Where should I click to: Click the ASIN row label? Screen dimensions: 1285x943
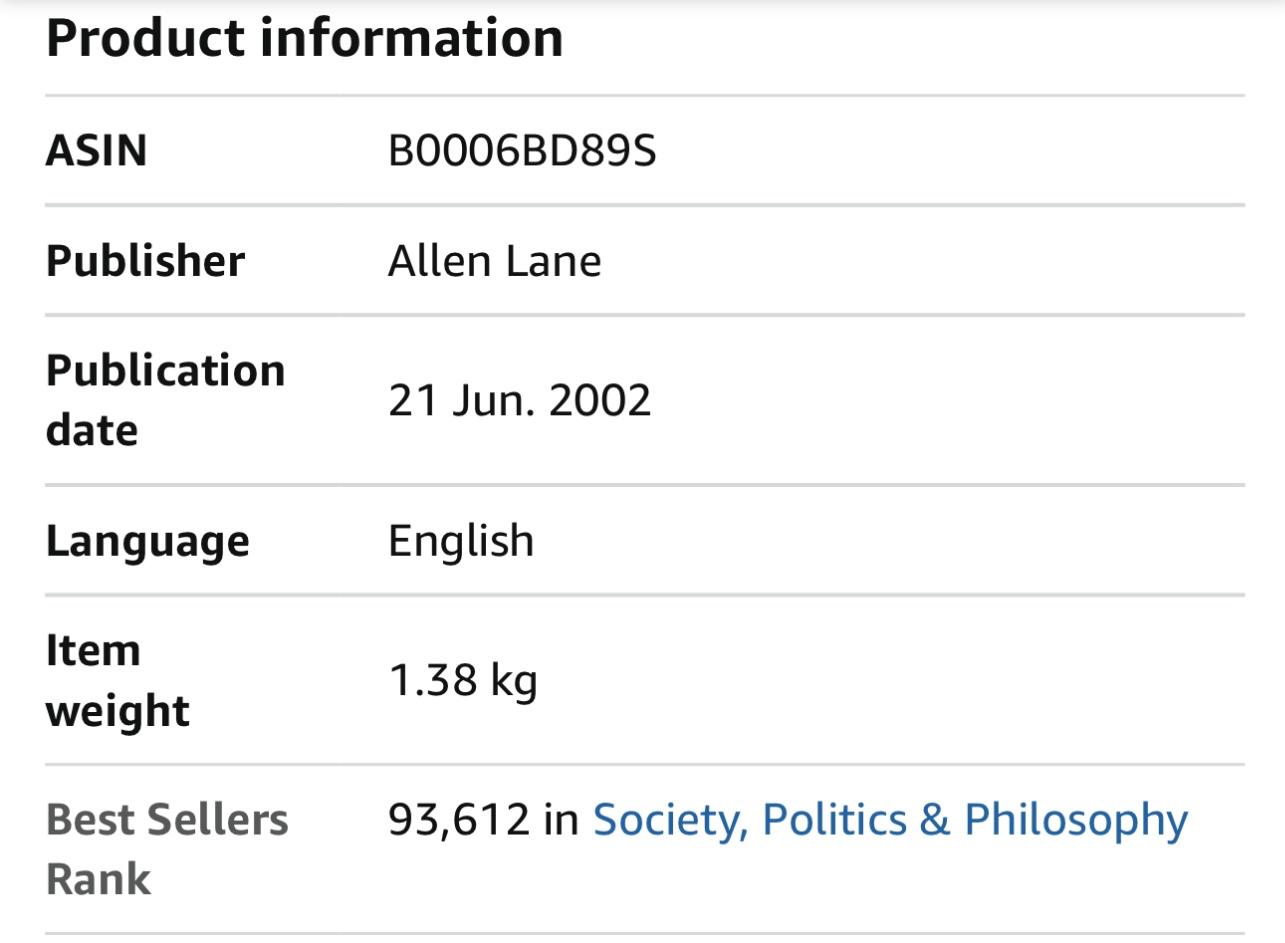(96, 151)
